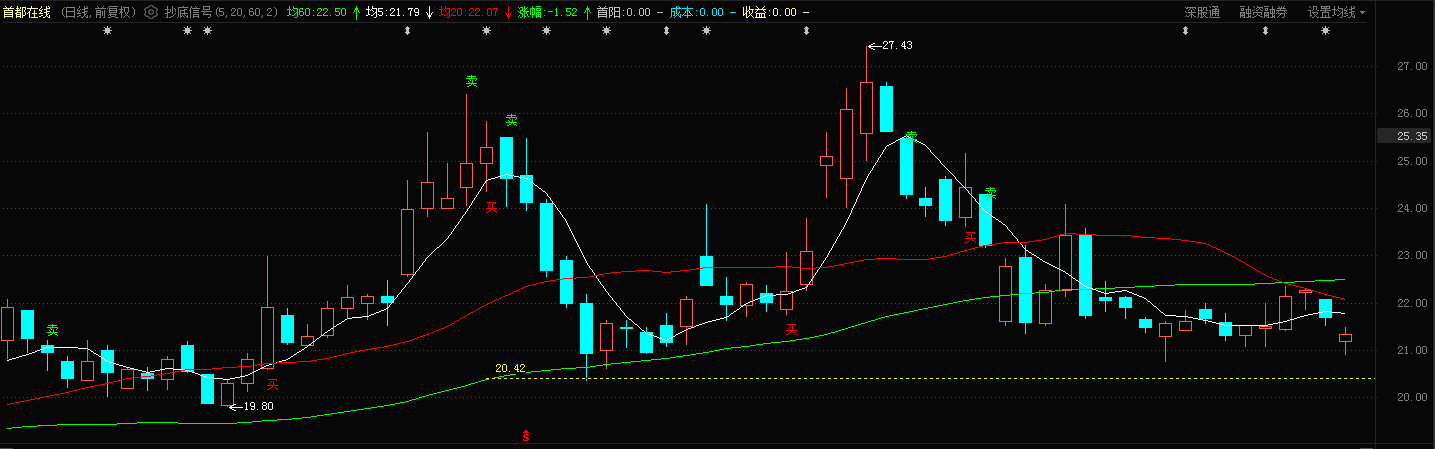Click the star marker below 首阳 label
The width and height of the screenshot is (1435, 449).
click(606, 31)
